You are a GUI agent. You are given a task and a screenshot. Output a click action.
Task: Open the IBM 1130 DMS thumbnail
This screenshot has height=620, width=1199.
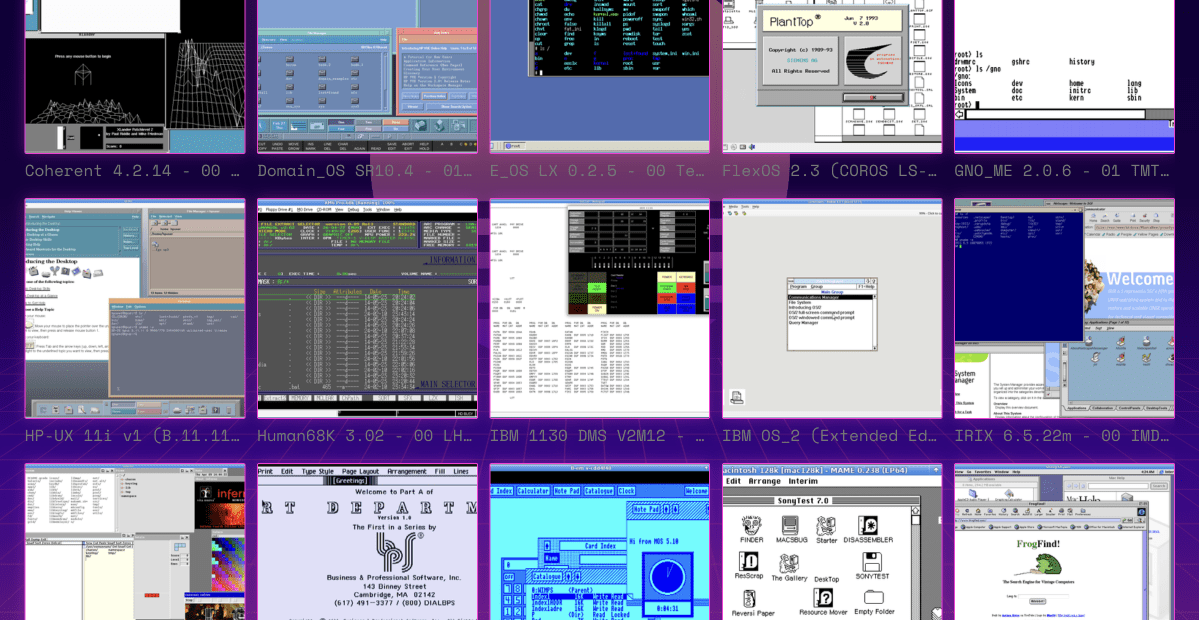(600, 309)
